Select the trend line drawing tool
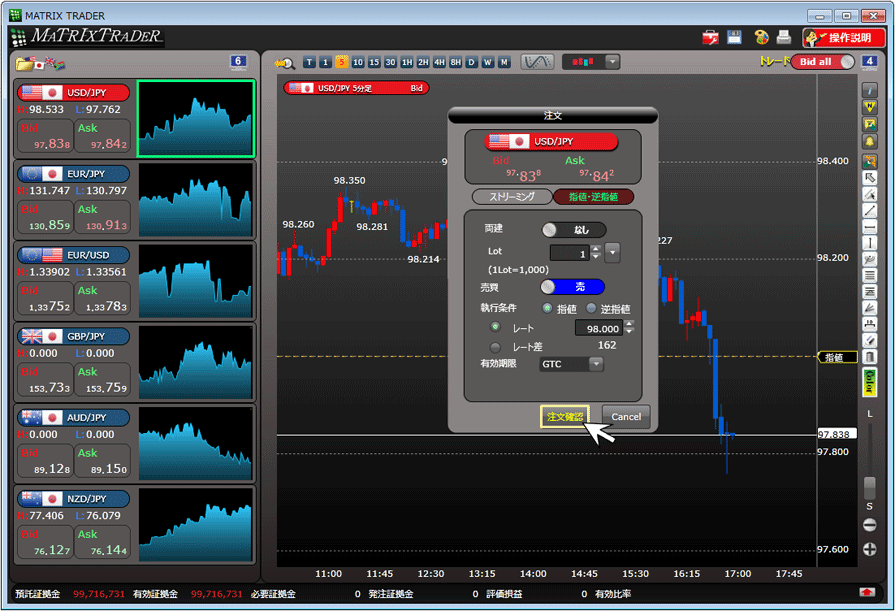Screen dimensions: 895x611 tap(869, 211)
